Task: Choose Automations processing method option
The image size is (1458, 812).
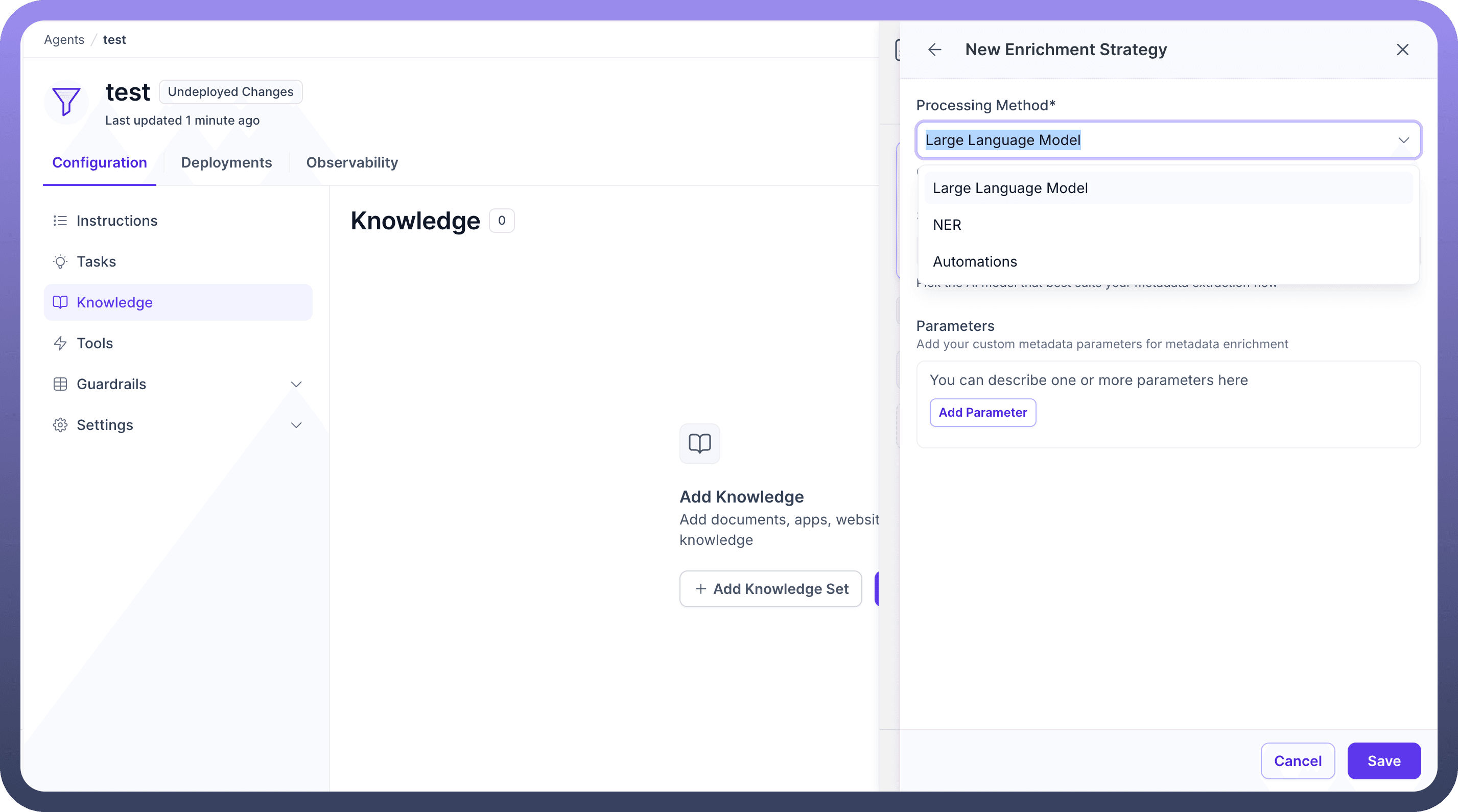Action: tap(975, 261)
